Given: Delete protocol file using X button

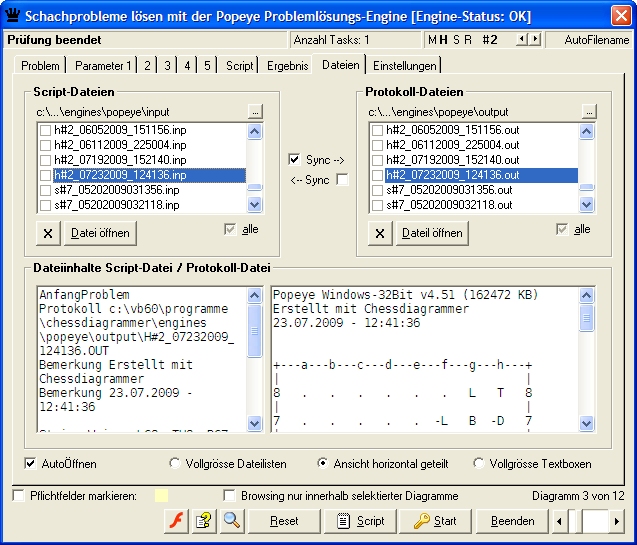Looking at the screenshot, I should point(380,233).
